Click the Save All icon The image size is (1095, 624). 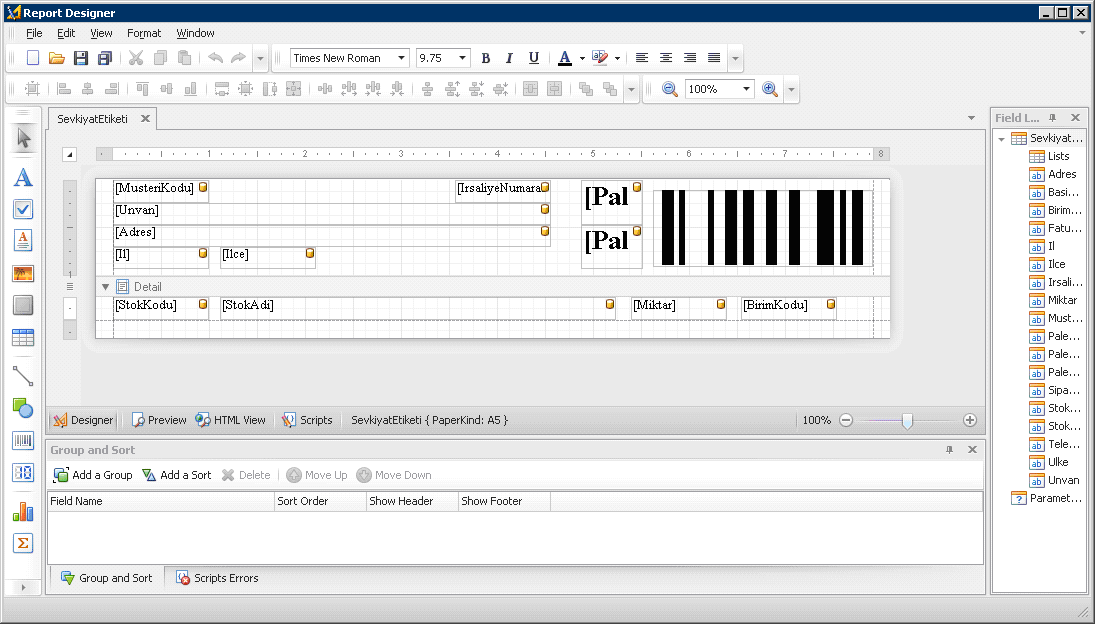(105, 58)
